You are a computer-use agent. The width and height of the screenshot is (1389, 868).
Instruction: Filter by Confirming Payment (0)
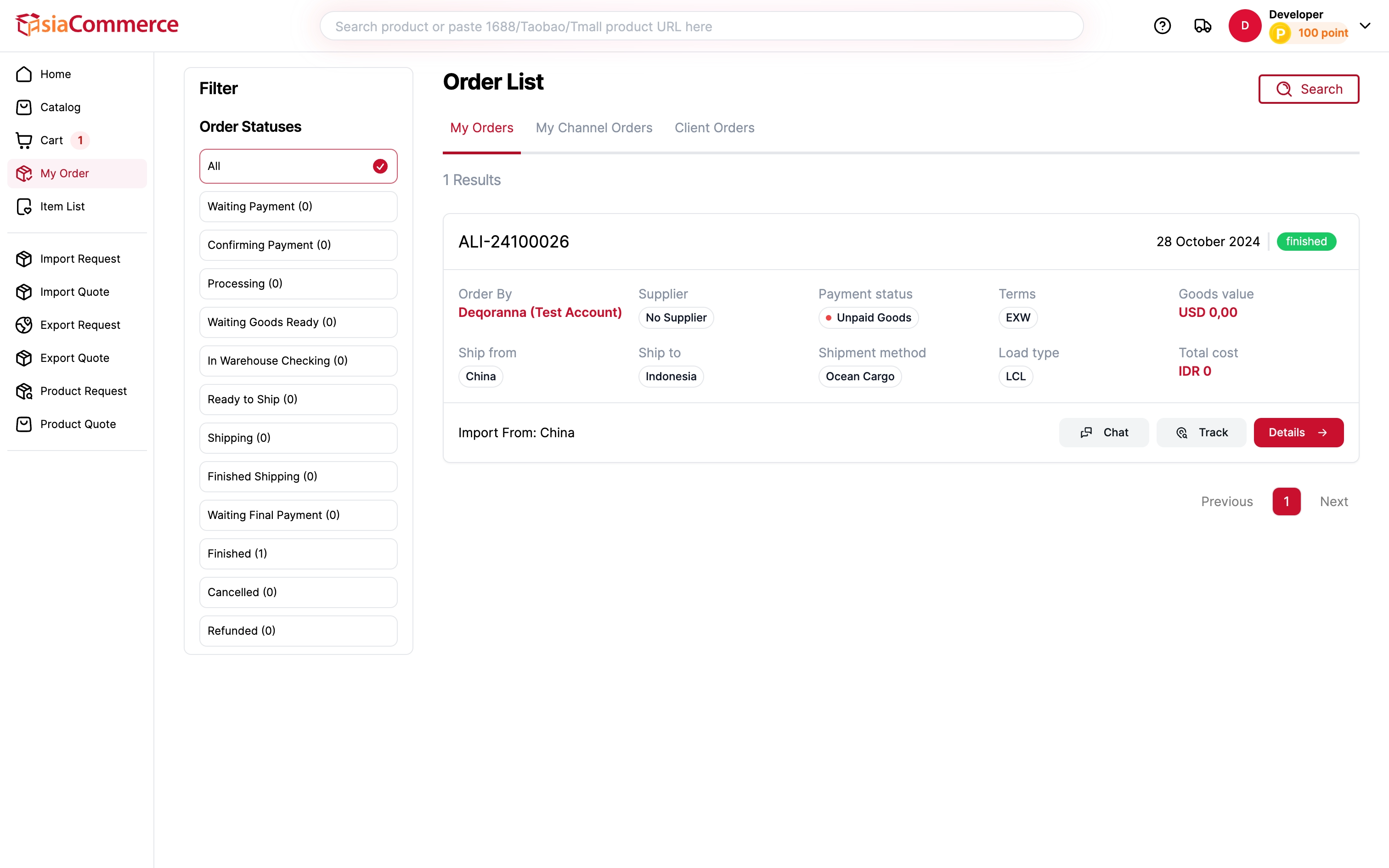[x=298, y=244]
